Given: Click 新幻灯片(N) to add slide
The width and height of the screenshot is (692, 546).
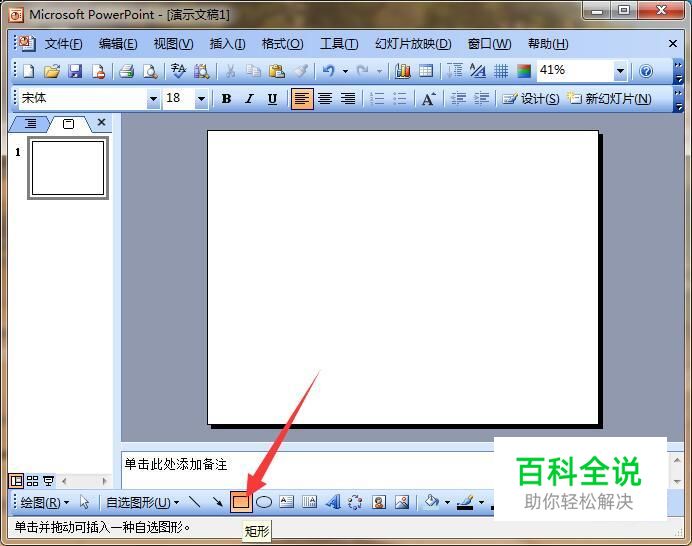Looking at the screenshot, I should point(609,99).
